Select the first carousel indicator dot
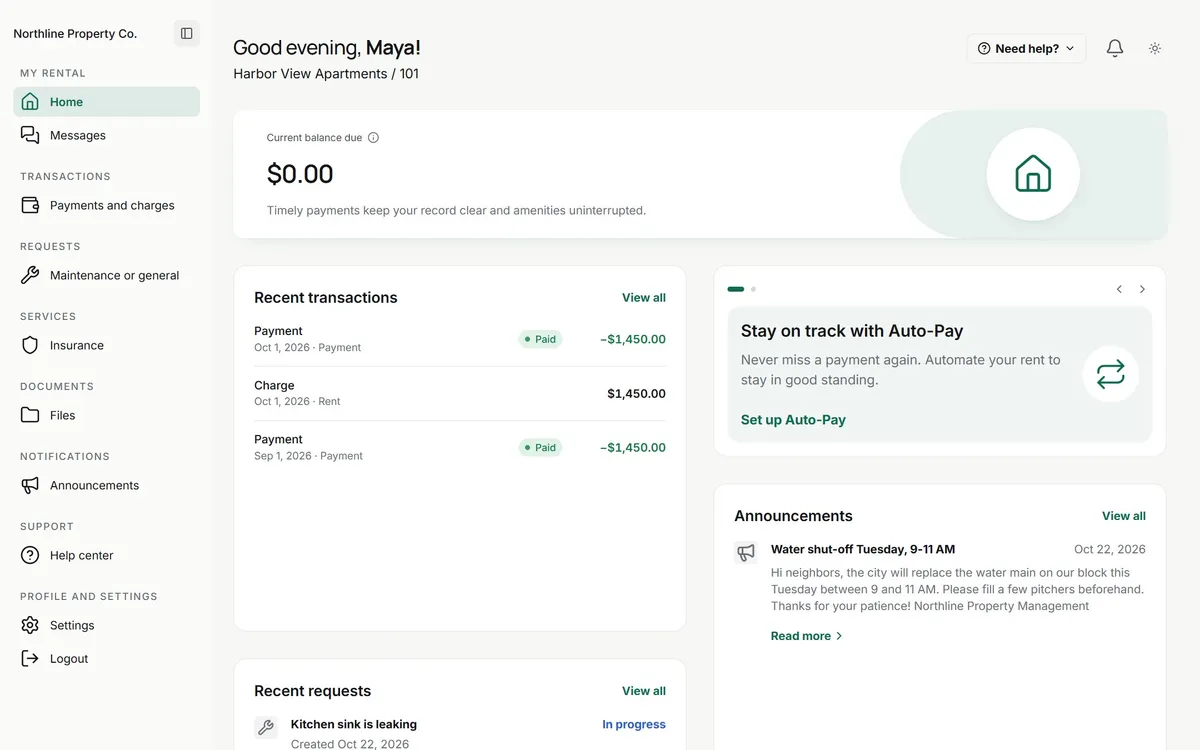This screenshot has width=1200, height=750. 736,289
